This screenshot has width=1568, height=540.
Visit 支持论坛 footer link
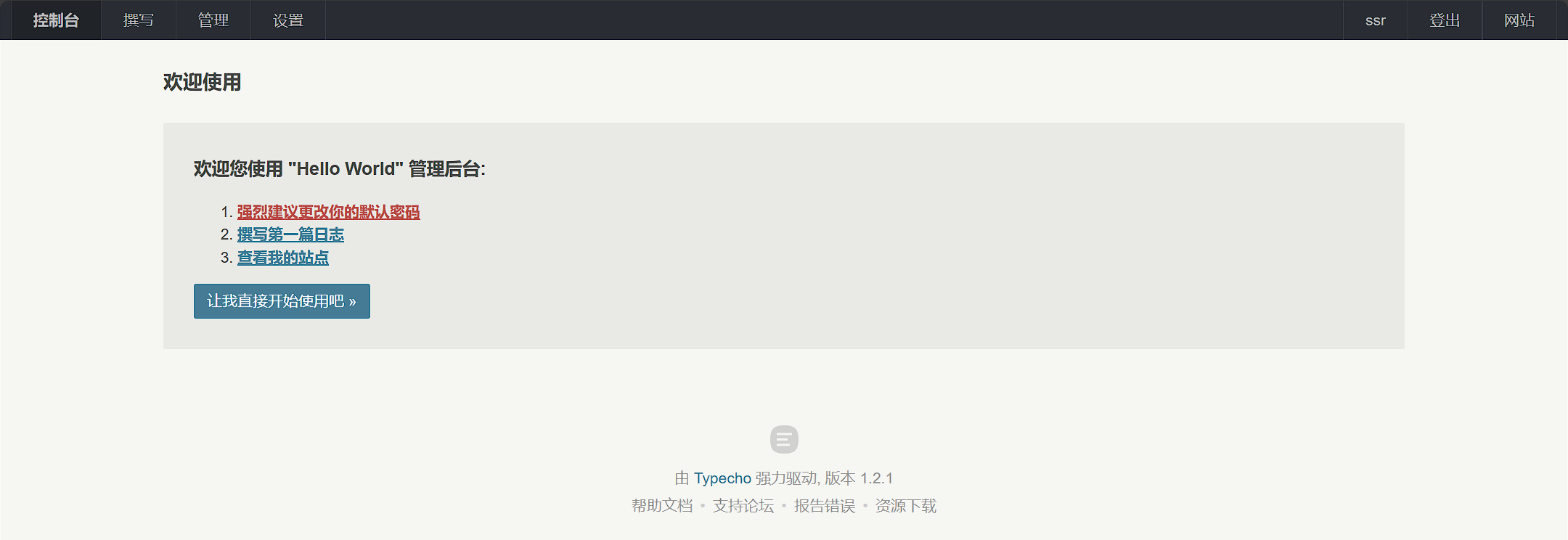(x=743, y=506)
